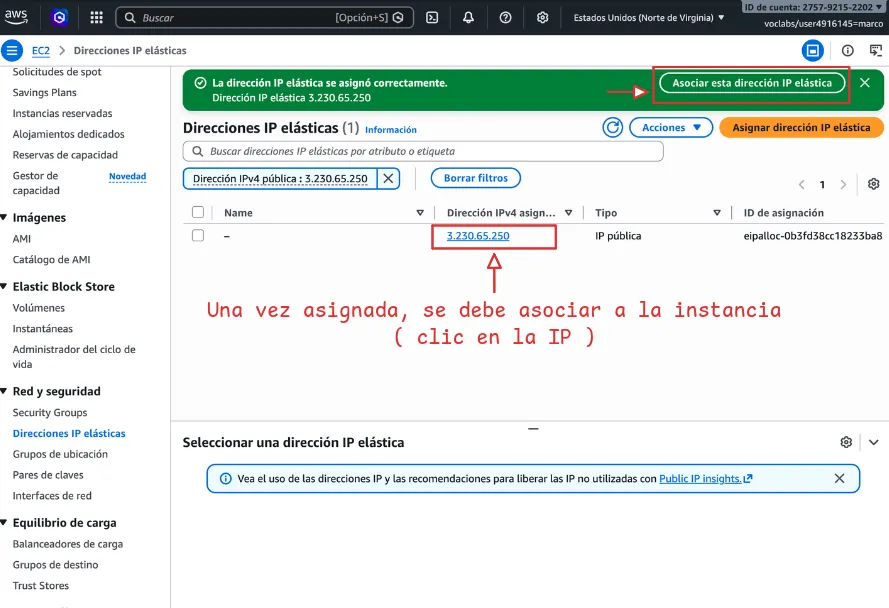This screenshot has height=608, width=889.
Task: Open the top bar settings gear
Action: coord(543,18)
